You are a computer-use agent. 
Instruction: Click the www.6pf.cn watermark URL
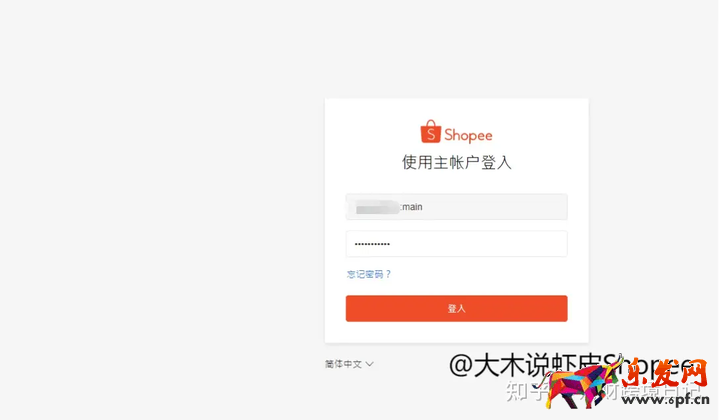pyautogui.click(x=665, y=400)
